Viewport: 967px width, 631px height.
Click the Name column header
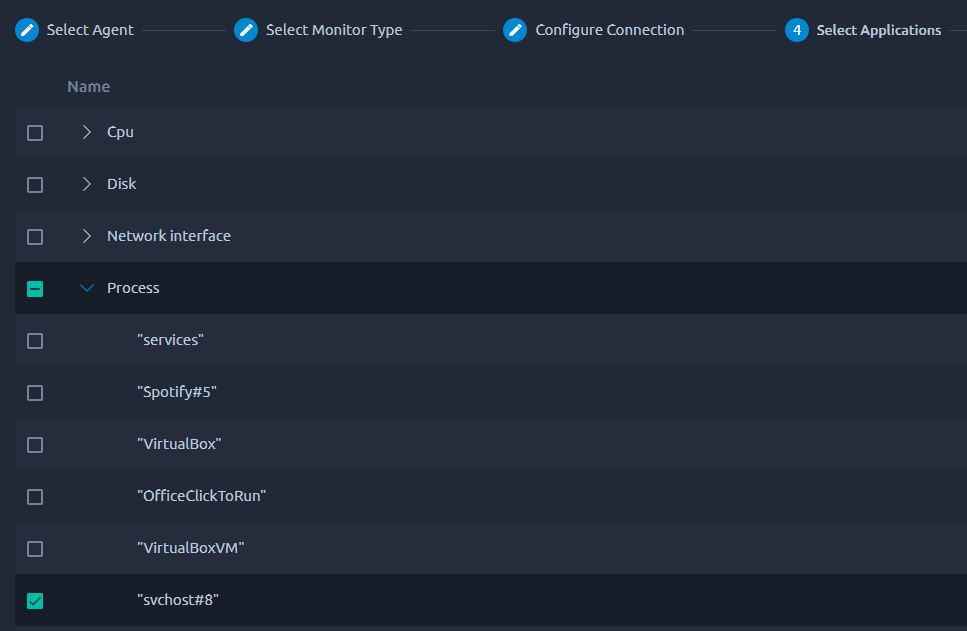click(x=88, y=86)
